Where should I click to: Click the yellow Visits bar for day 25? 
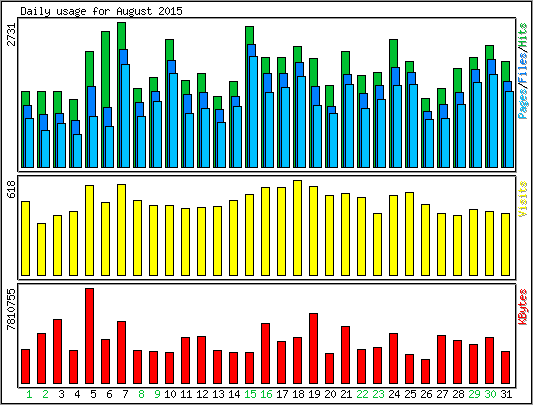409,234
